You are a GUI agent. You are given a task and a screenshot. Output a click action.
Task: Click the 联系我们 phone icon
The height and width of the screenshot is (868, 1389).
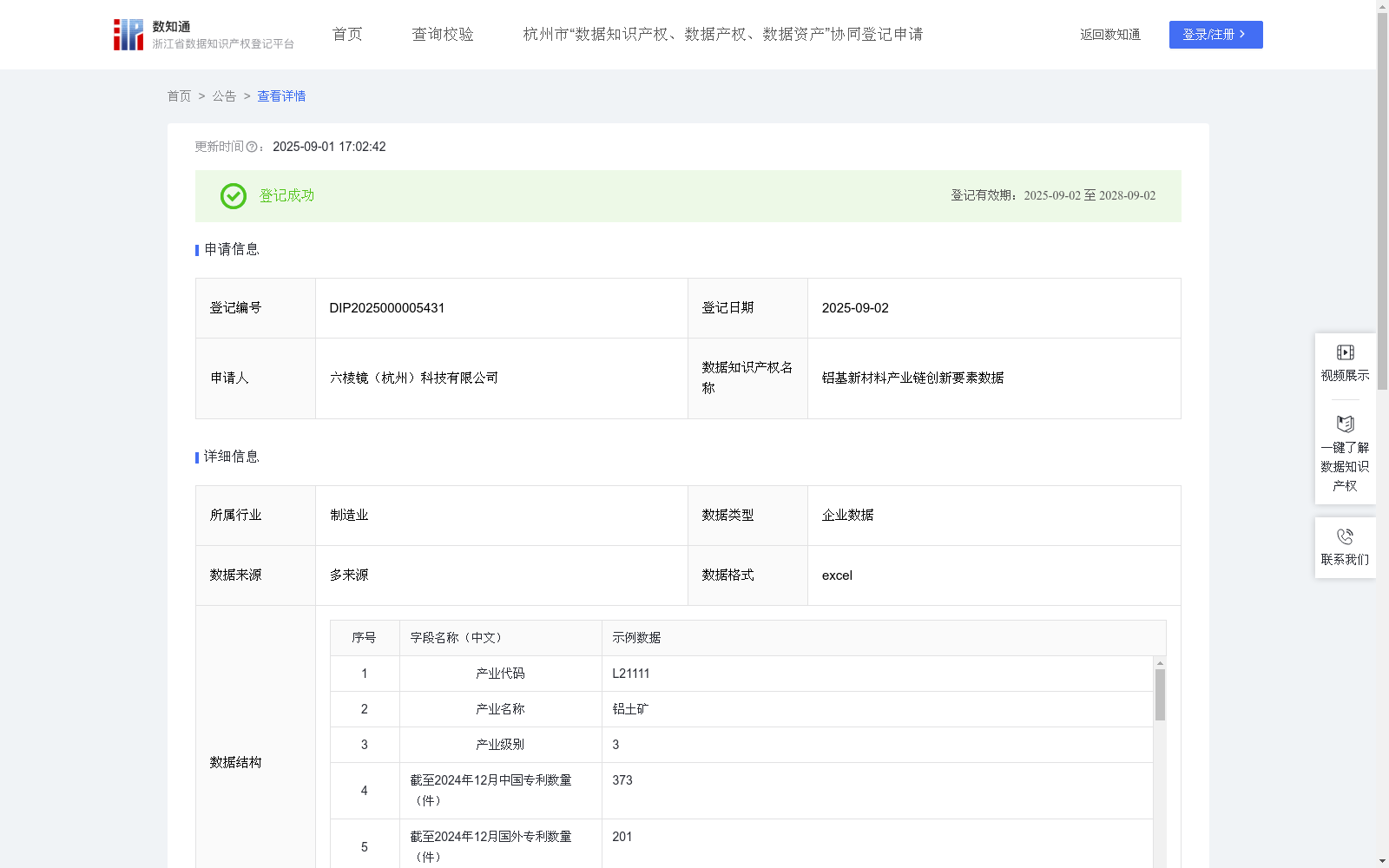click(1345, 536)
